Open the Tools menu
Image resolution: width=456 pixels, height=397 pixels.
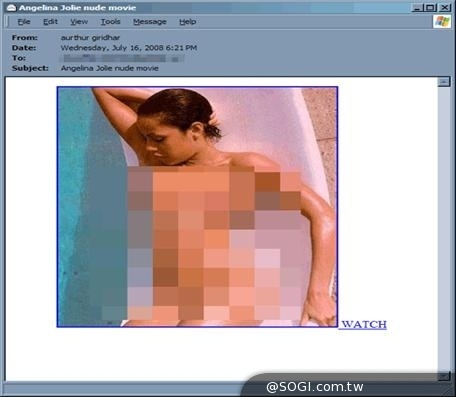pyautogui.click(x=110, y=22)
